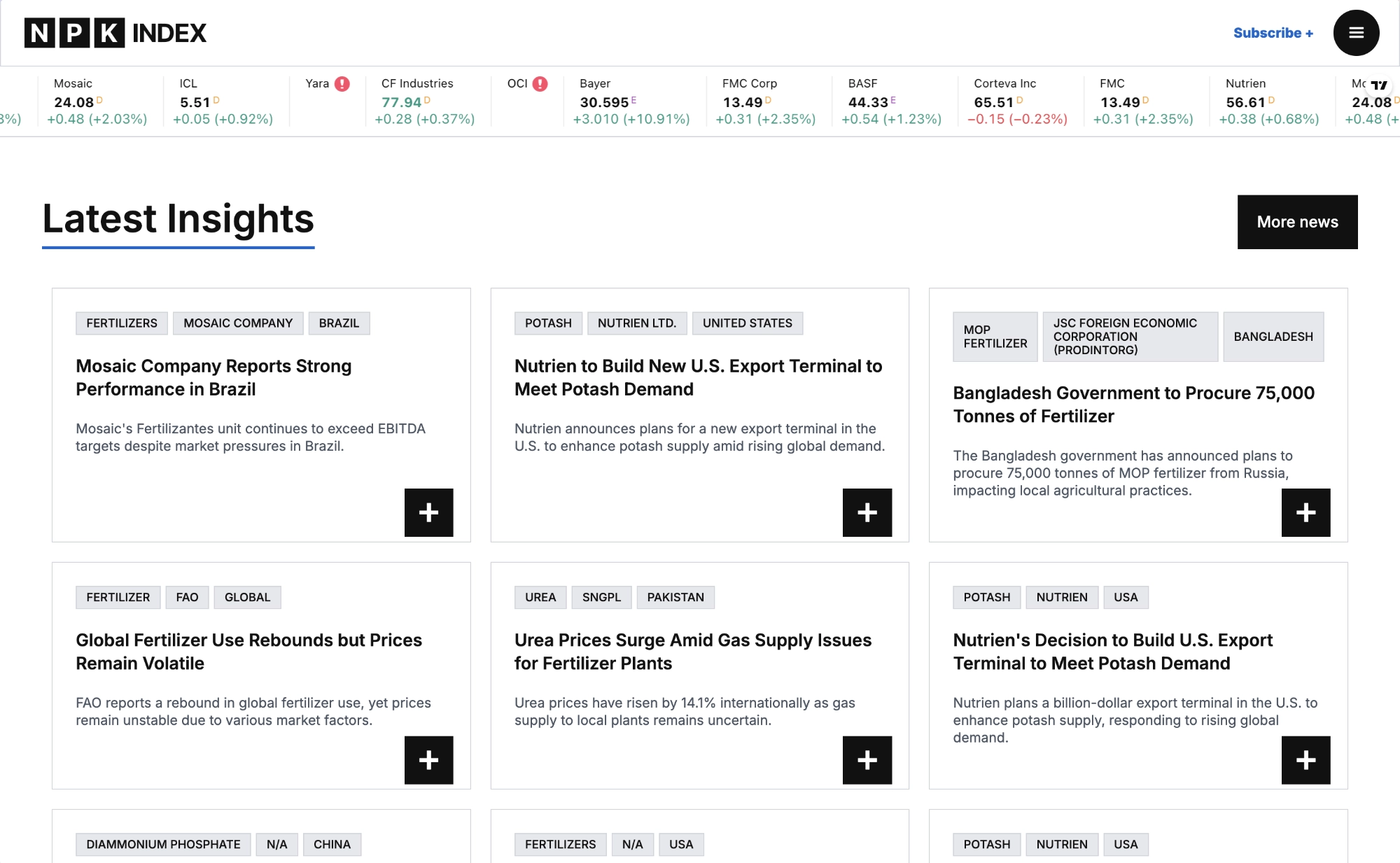Click the PAKISTAN tag
The width and height of the screenshot is (1400, 863).
(675, 597)
